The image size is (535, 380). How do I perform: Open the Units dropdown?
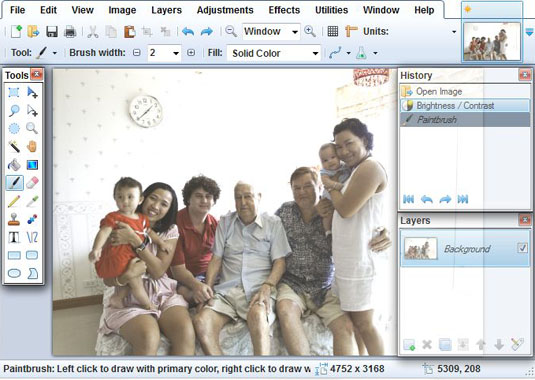point(454,32)
